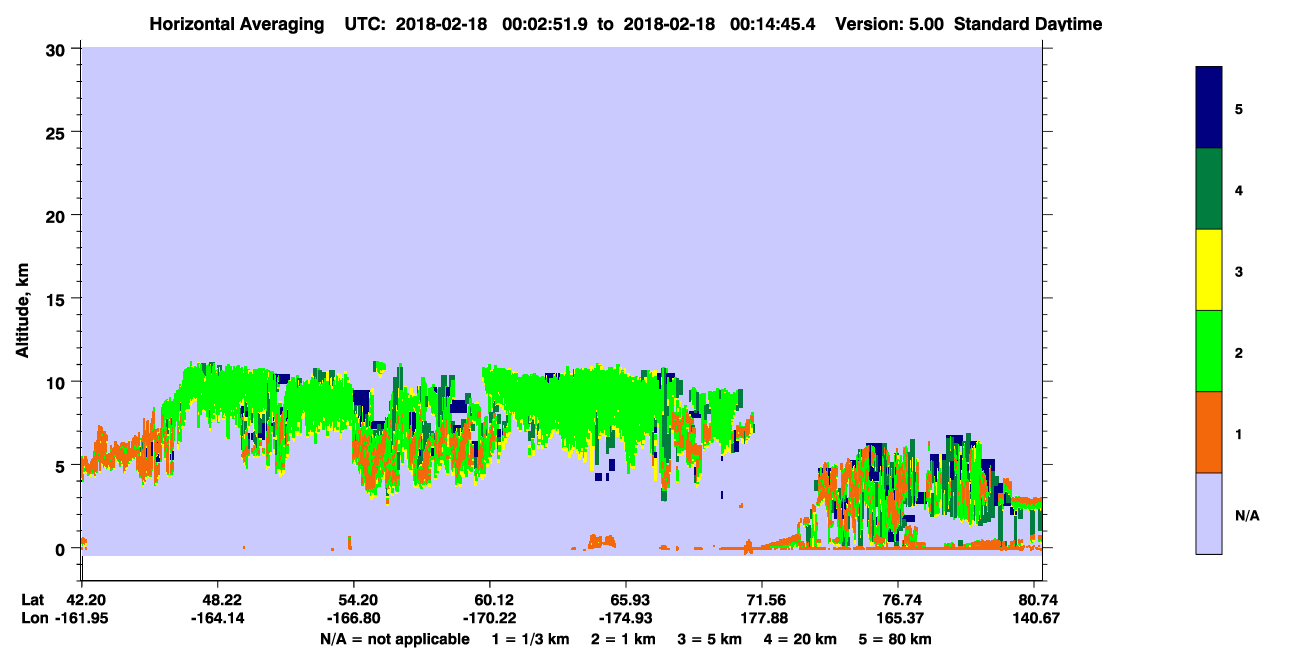
Task: Click the 'Lat' row label
Action: pyautogui.click(x=32, y=600)
